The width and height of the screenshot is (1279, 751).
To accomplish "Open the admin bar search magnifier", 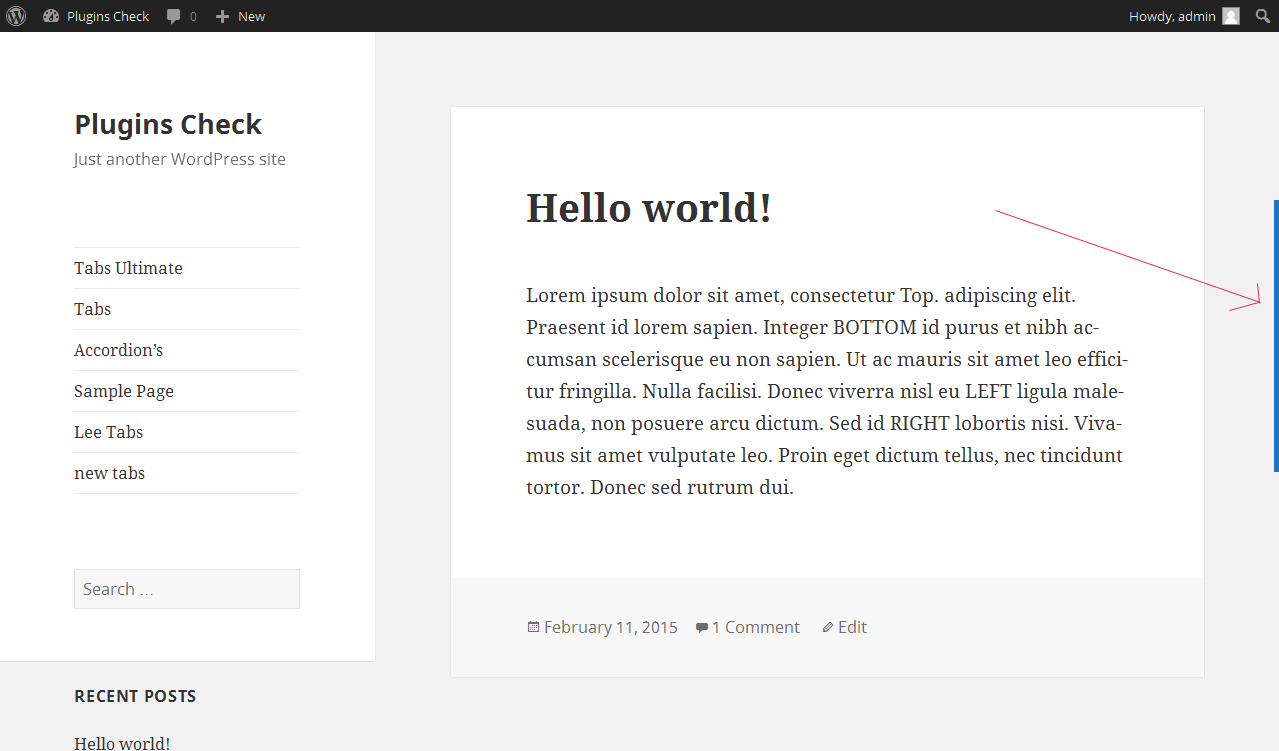I will click(x=1264, y=16).
